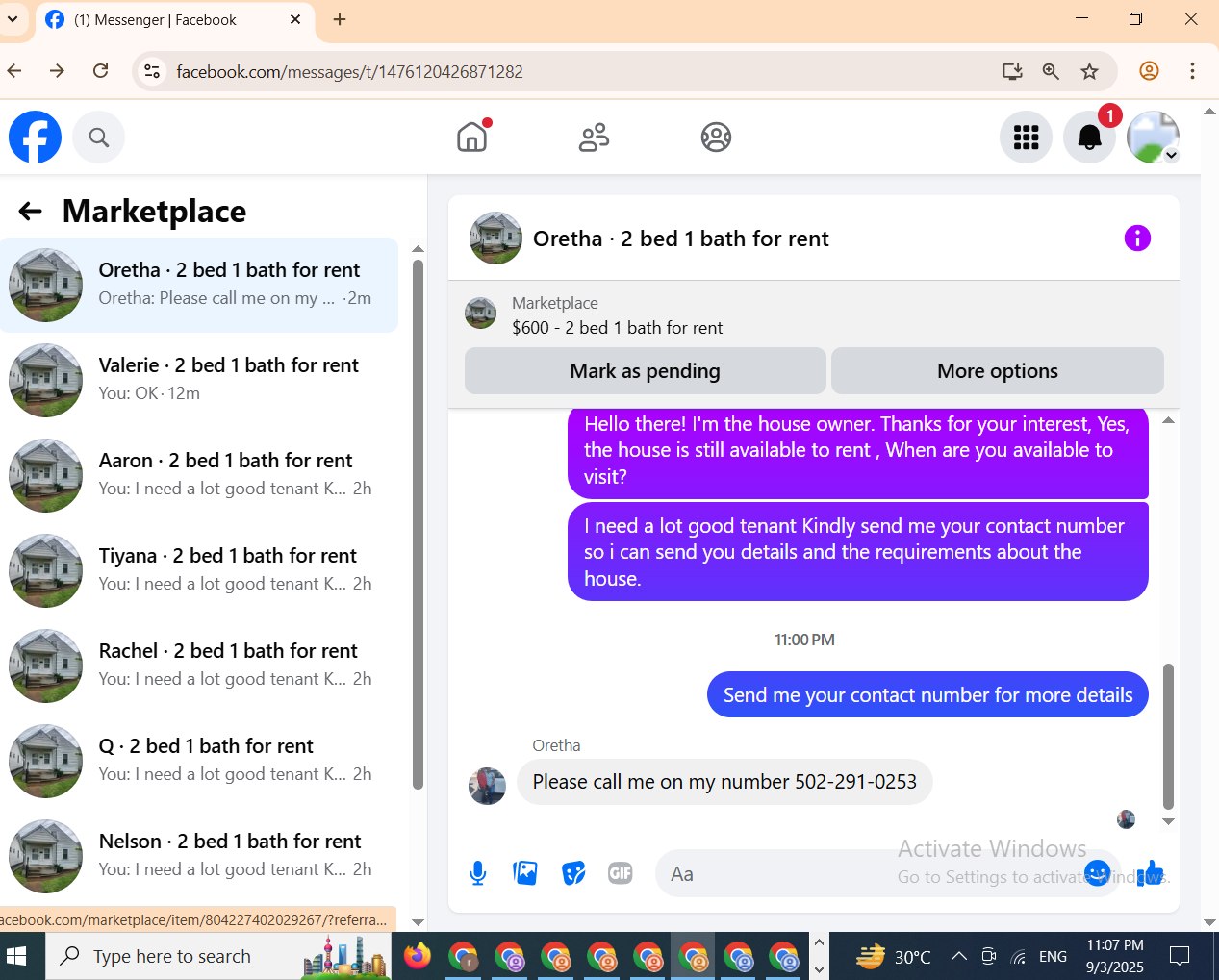The width and height of the screenshot is (1219, 980).
Task: Open Firefox from the taskbar
Action: coord(417,957)
